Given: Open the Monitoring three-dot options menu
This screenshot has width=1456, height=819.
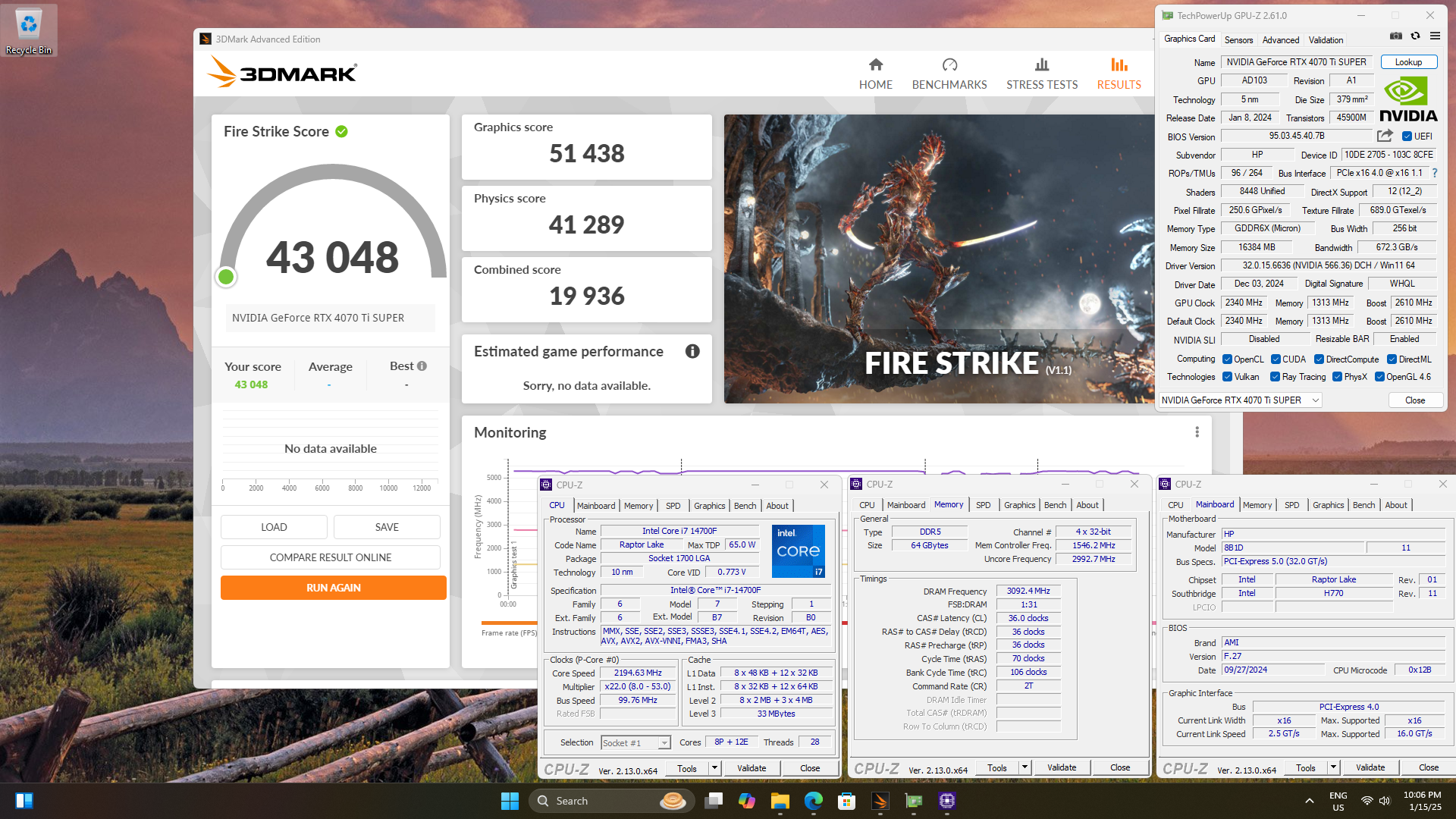Looking at the screenshot, I should click(x=1197, y=432).
